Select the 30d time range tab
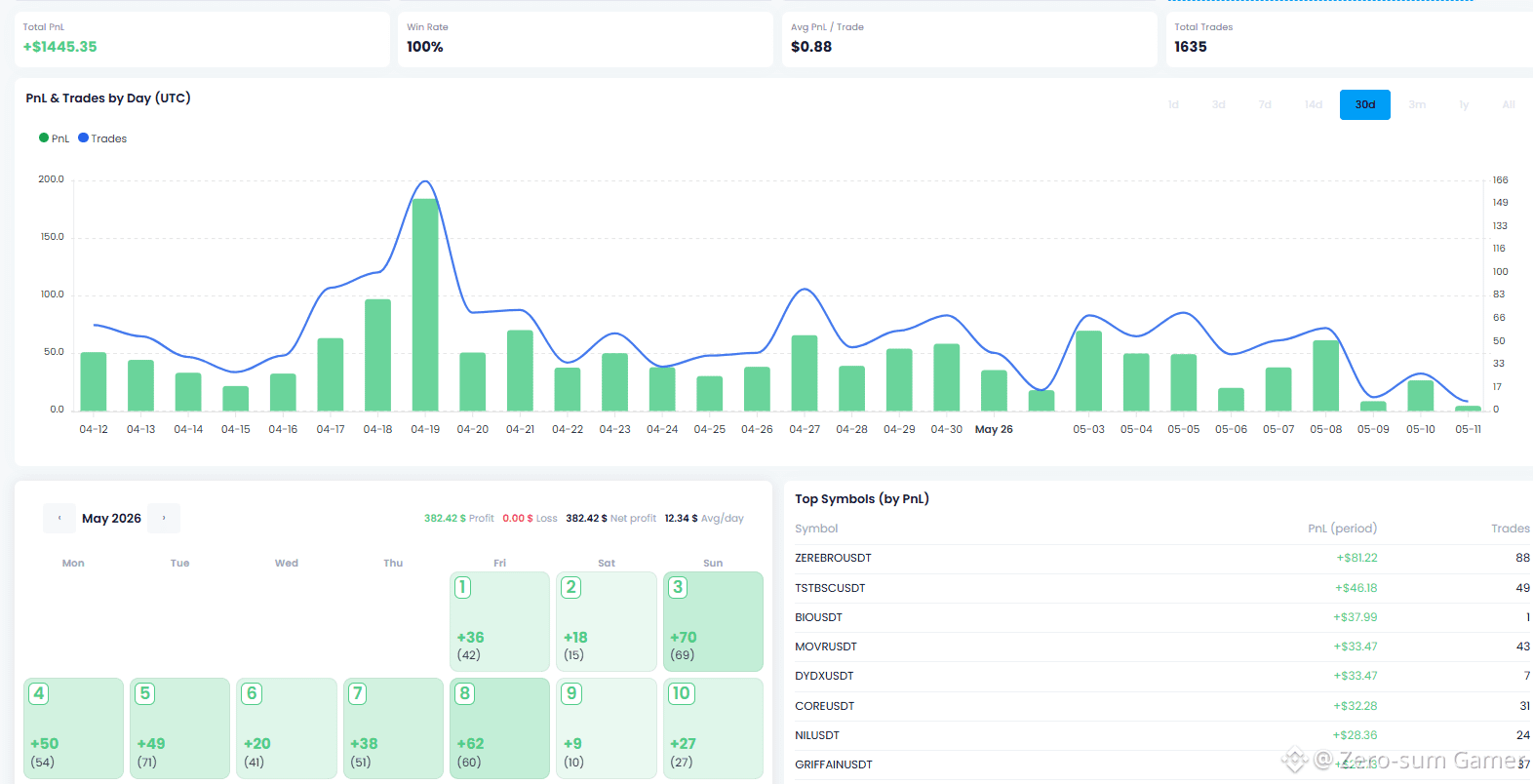 tap(1364, 104)
